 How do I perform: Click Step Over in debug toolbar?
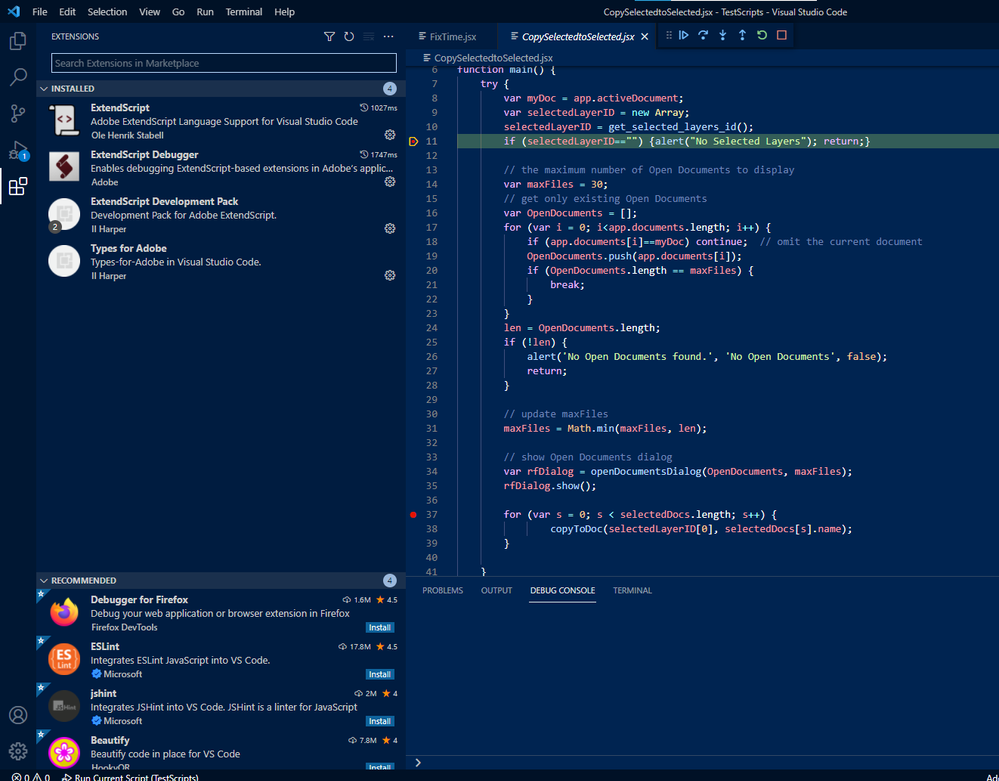703,36
